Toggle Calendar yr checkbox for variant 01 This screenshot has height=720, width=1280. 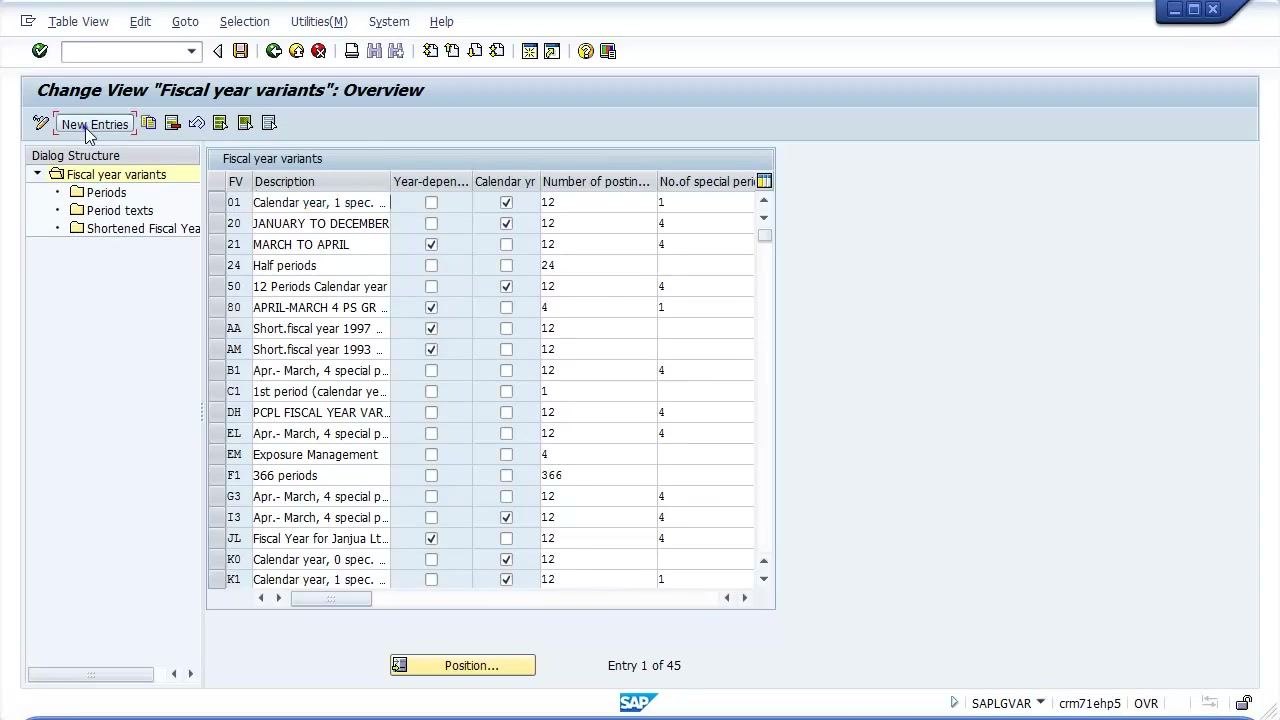pyautogui.click(x=506, y=202)
